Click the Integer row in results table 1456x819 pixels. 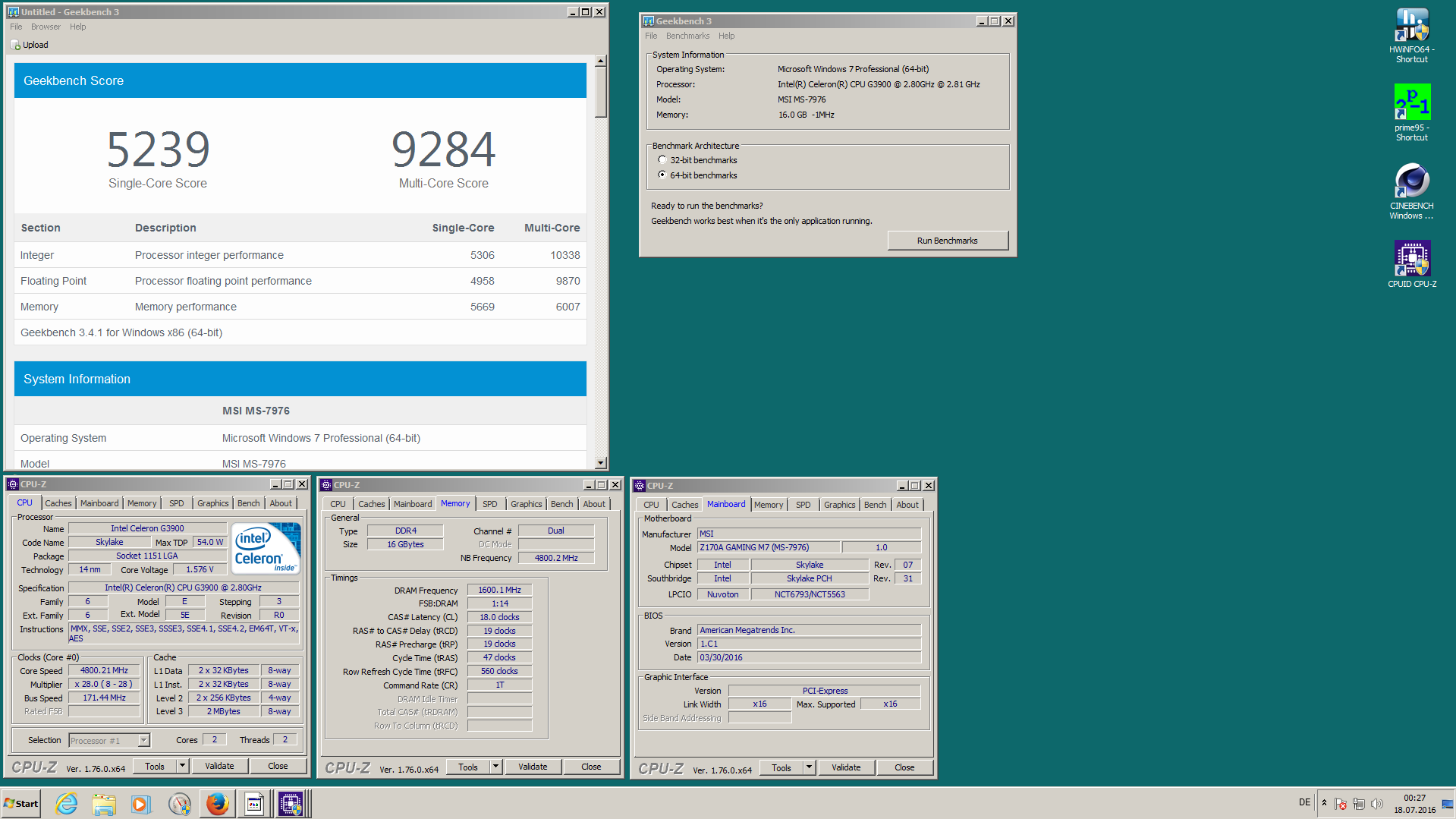(x=300, y=255)
